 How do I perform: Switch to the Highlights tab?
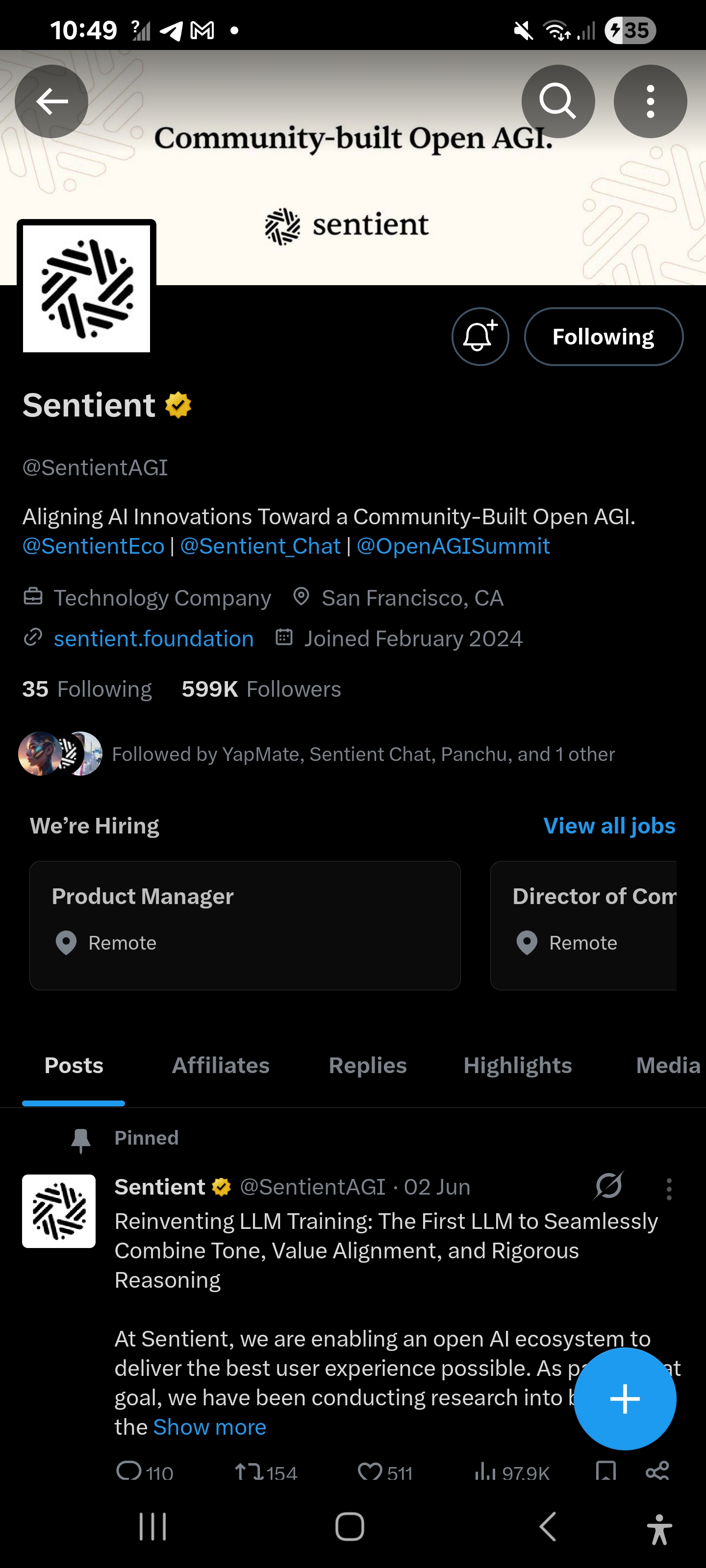517,1065
